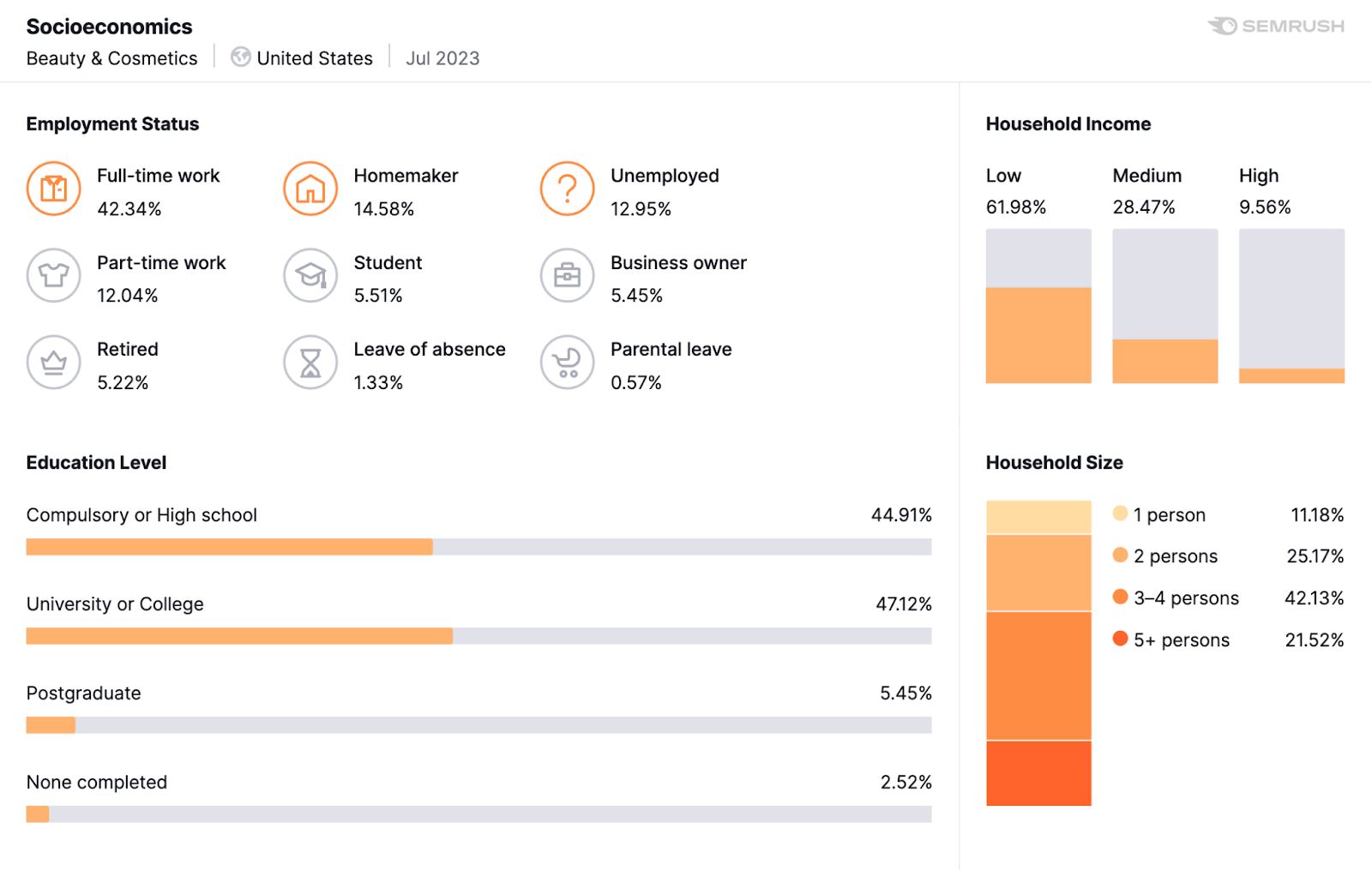
Task: Toggle the 2 persons legend dot
Action: pos(1120,555)
